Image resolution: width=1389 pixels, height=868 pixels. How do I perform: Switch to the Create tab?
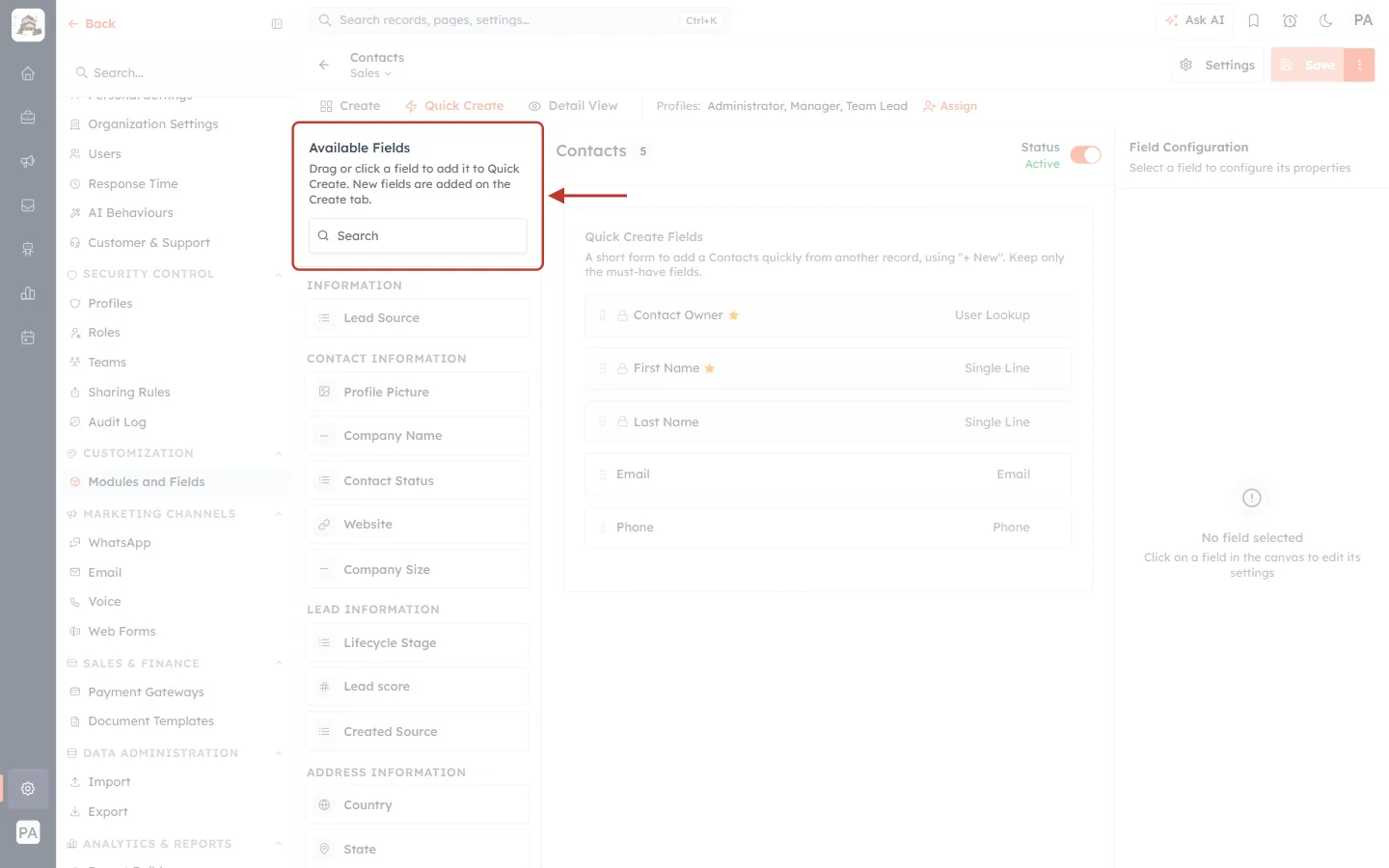point(350,106)
